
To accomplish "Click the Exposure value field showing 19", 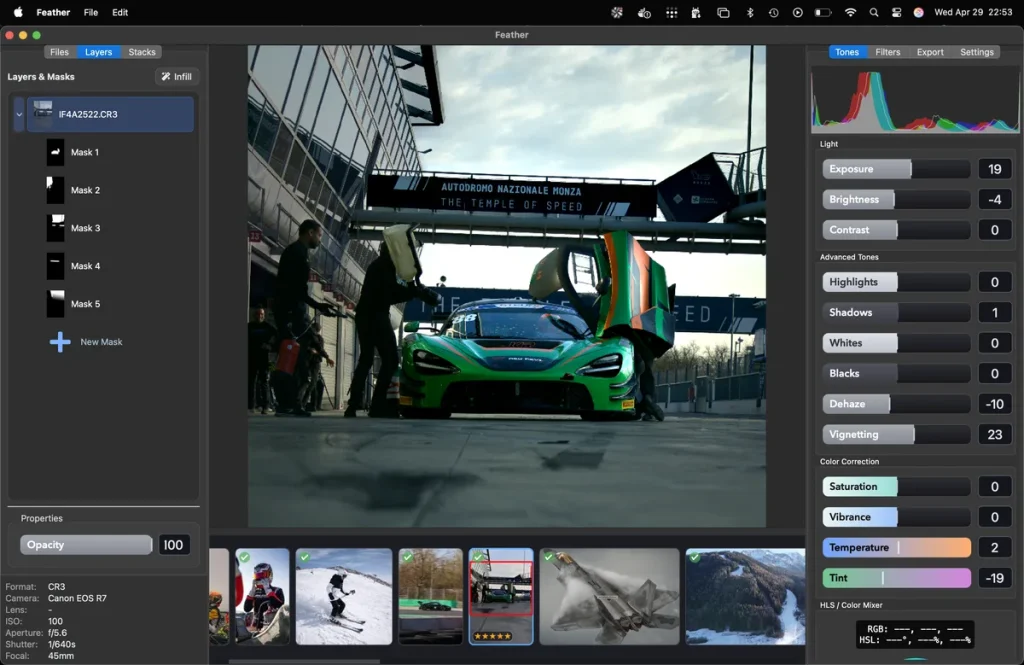I will (995, 169).
